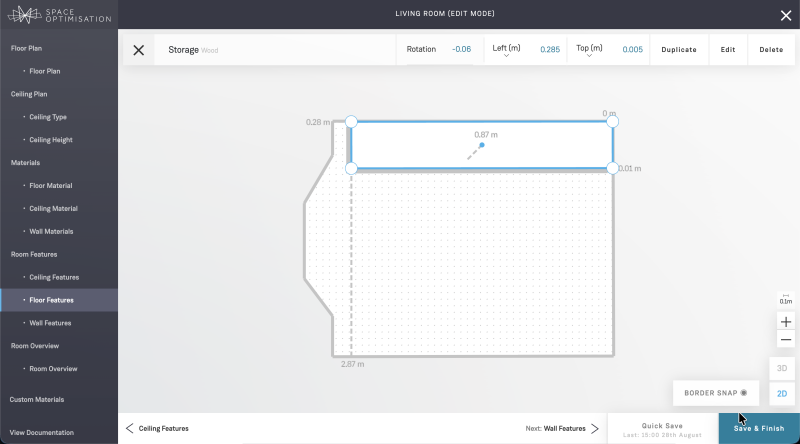Go back using the Ceiling Features arrow
This screenshot has height=444, width=800.
coord(130,428)
